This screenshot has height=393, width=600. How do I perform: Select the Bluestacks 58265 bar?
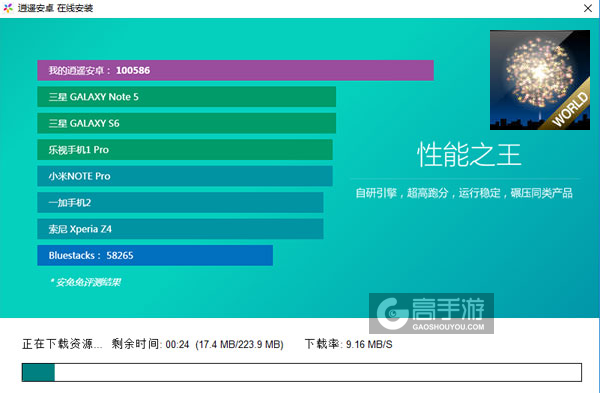coord(155,255)
